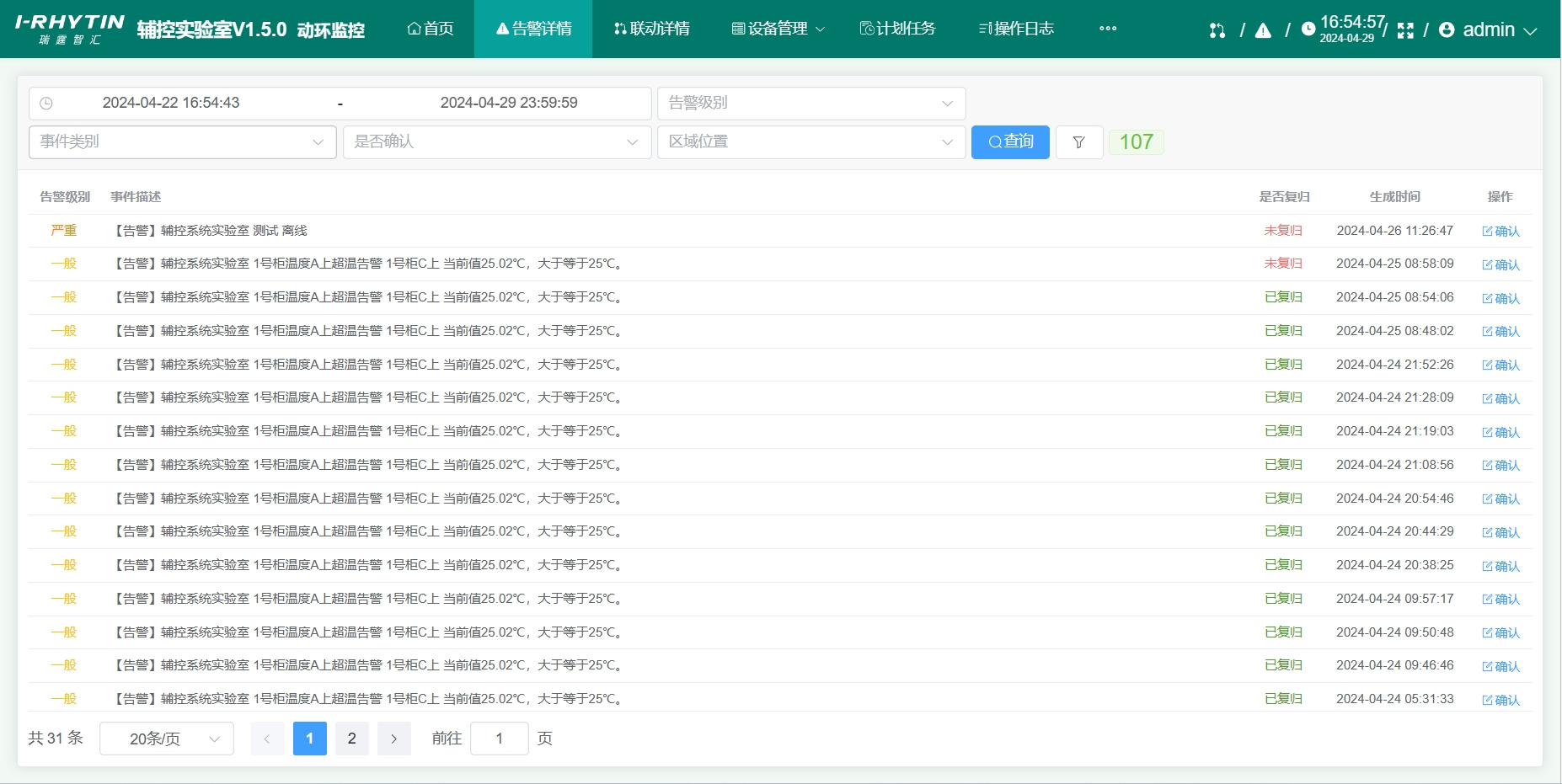The width and height of the screenshot is (1562, 784).
Task: Click the filter funnel icon button
Action: point(1079,142)
